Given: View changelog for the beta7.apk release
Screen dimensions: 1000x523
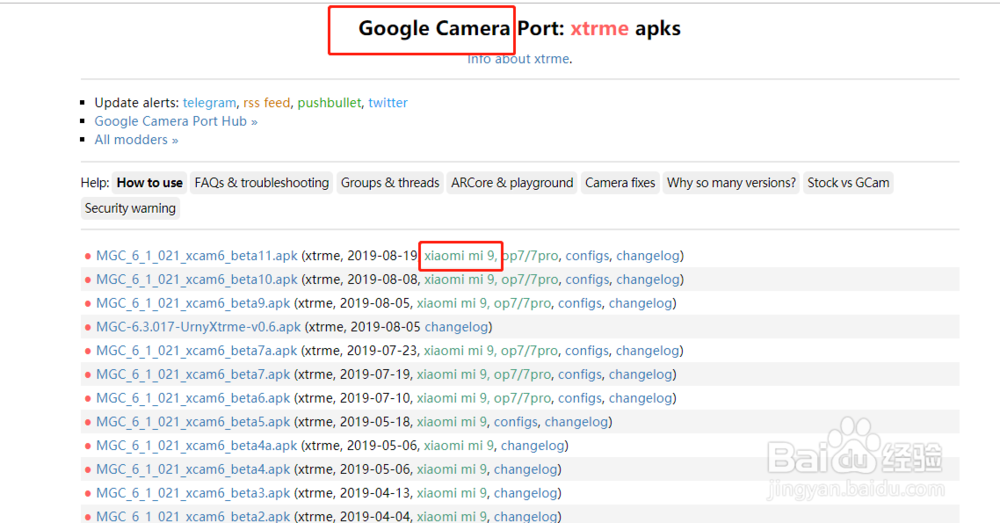Looking at the screenshot, I should tap(640, 374).
